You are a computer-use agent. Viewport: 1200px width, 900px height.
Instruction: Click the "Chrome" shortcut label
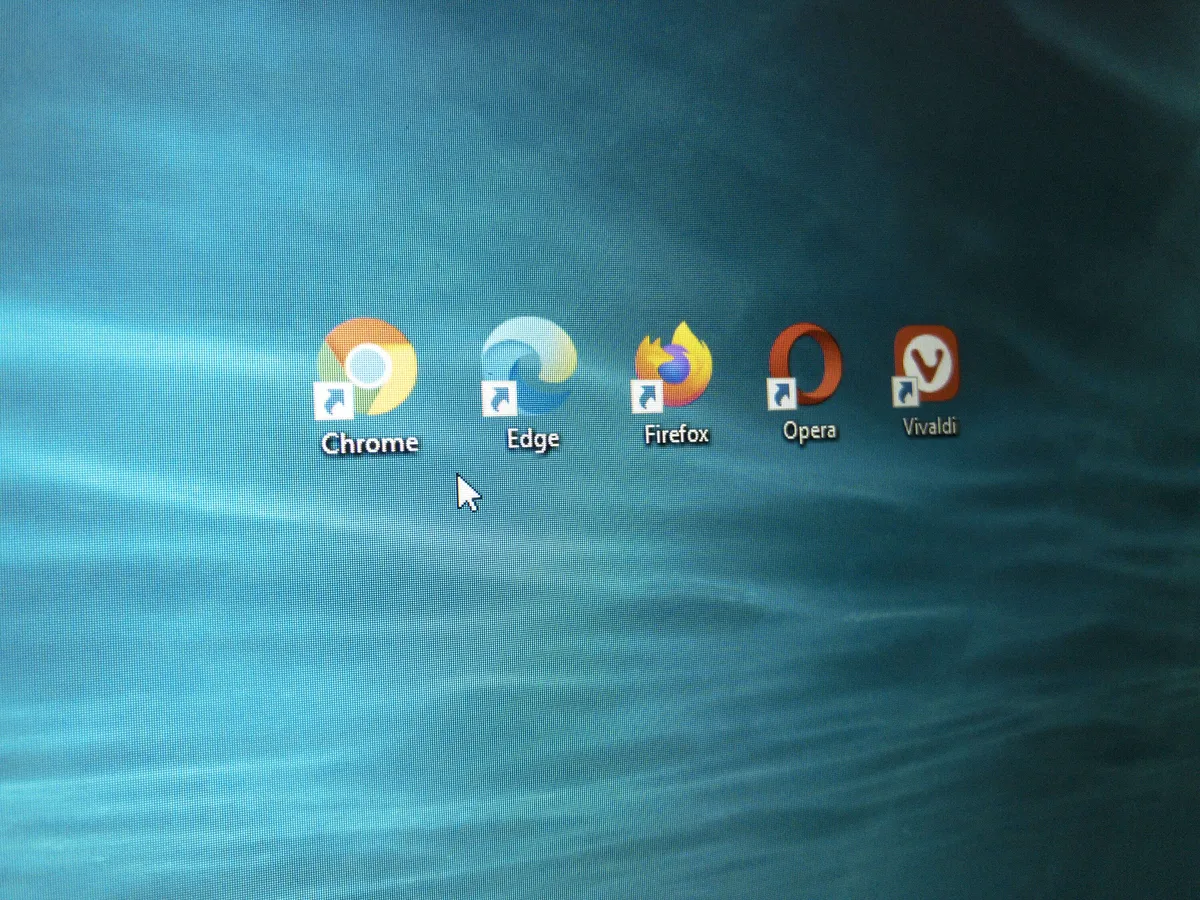click(x=369, y=442)
